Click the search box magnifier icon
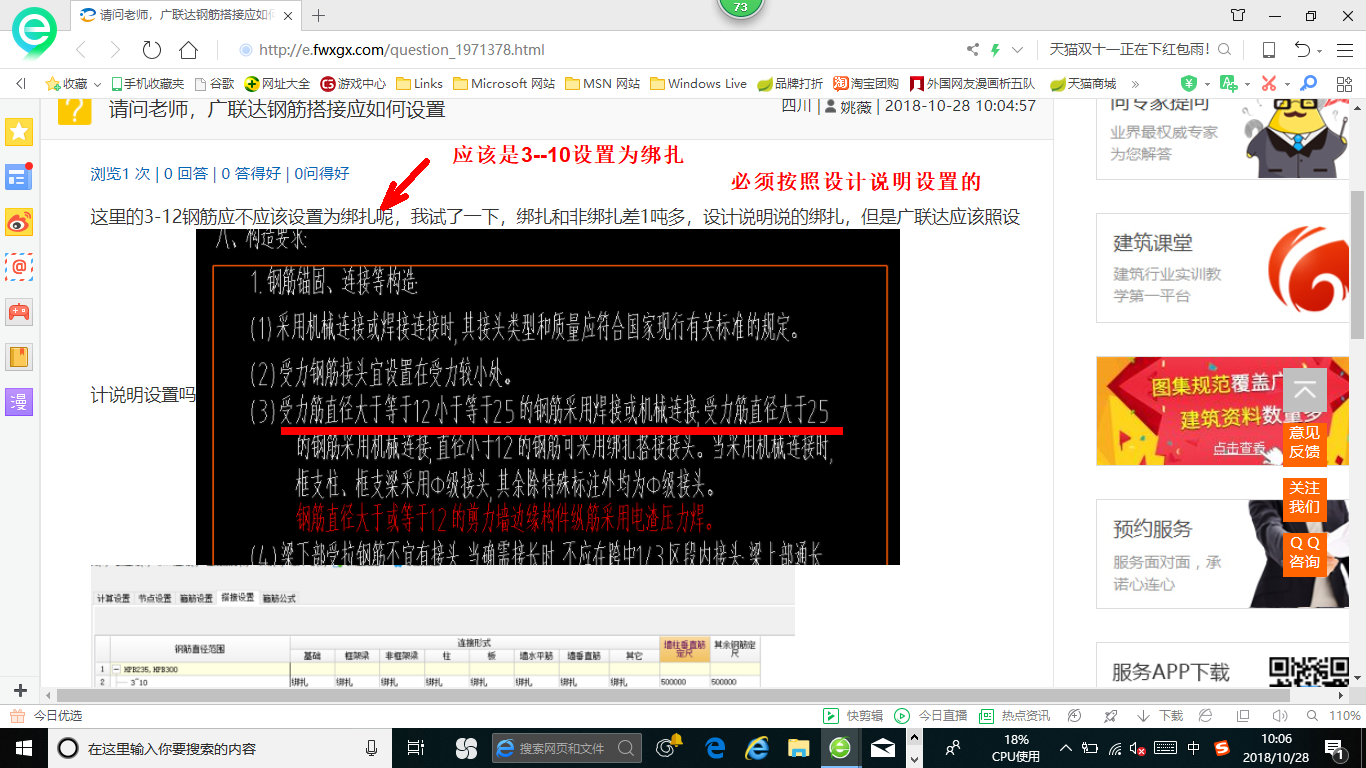 [1224, 49]
